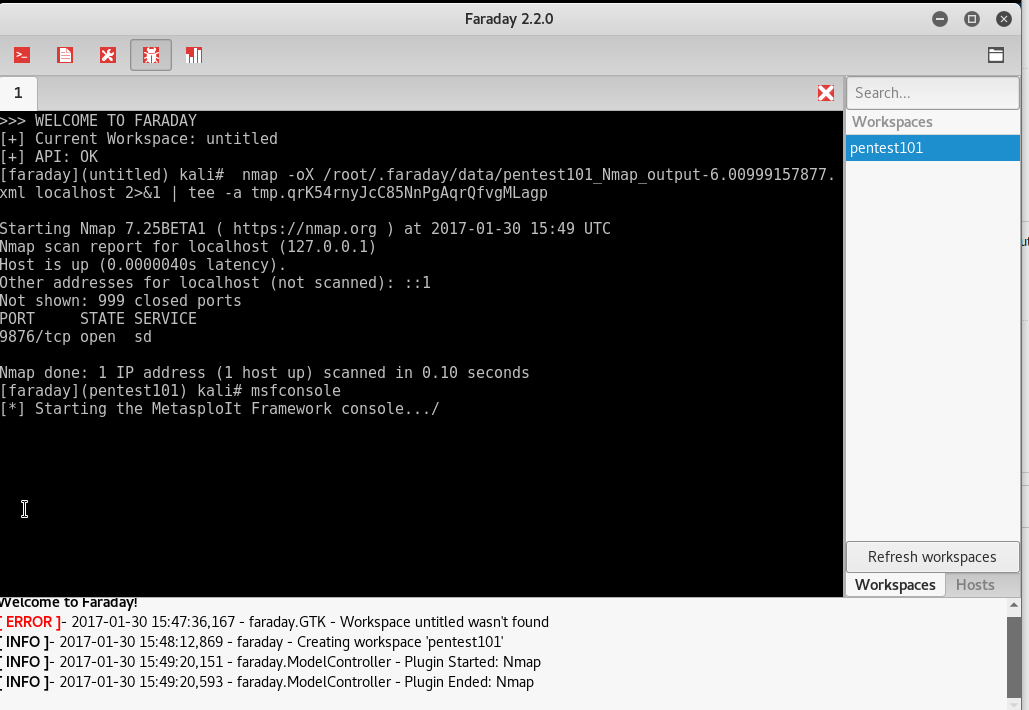This screenshot has height=710, width=1029.
Task: Click the 'API: OK' terminal line
Action: click(49, 157)
